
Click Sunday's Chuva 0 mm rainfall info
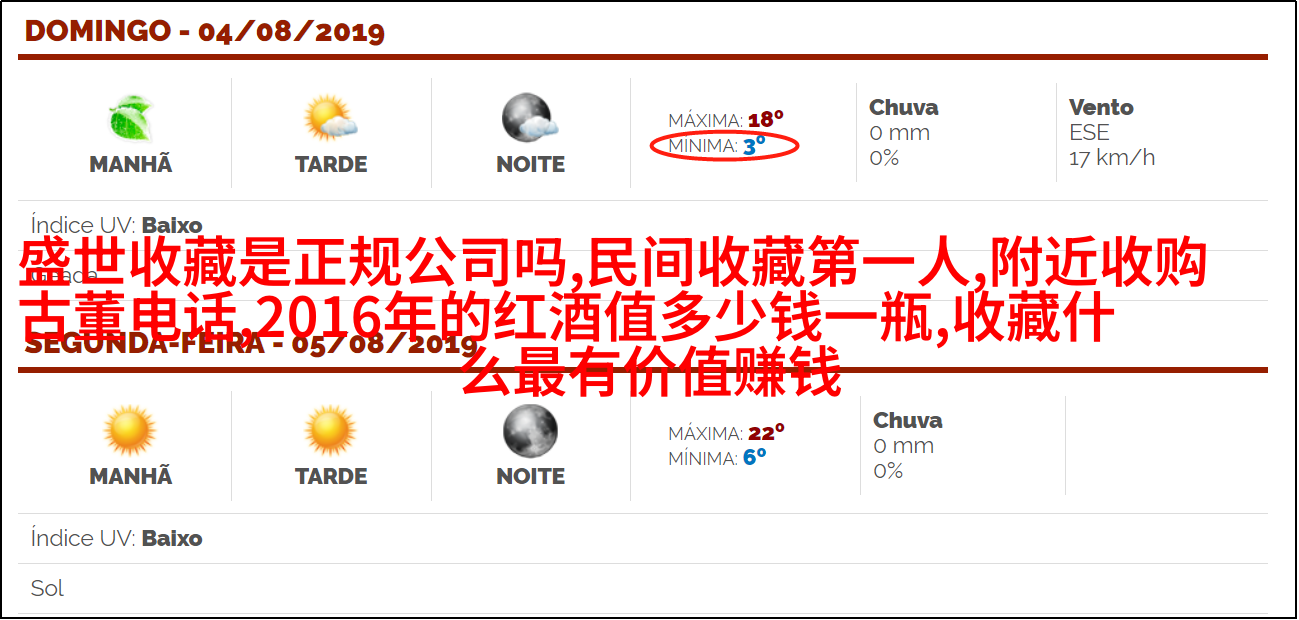pyautogui.click(x=904, y=132)
